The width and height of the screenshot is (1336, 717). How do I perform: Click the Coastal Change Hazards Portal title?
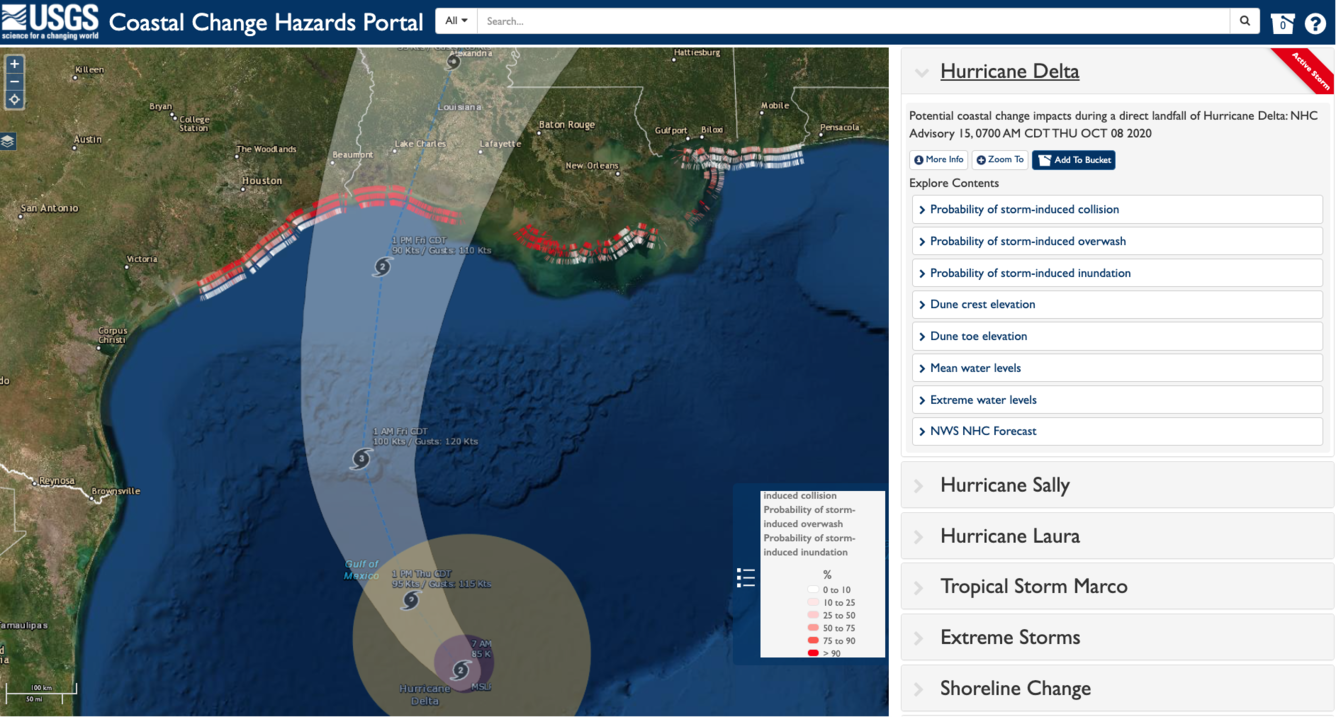pyautogui.click(x=266, y=22)
